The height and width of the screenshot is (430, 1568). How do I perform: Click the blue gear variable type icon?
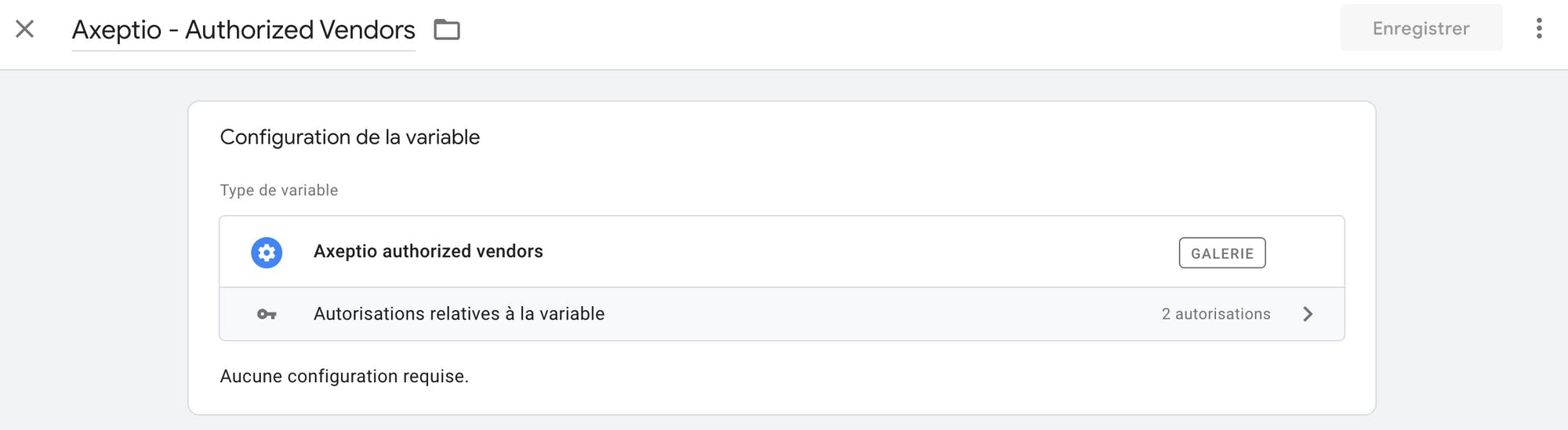(x=267, y=253)
